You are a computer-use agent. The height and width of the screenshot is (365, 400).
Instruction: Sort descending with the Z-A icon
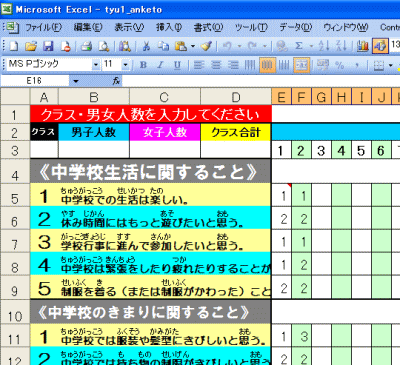[x=341, y=46]
